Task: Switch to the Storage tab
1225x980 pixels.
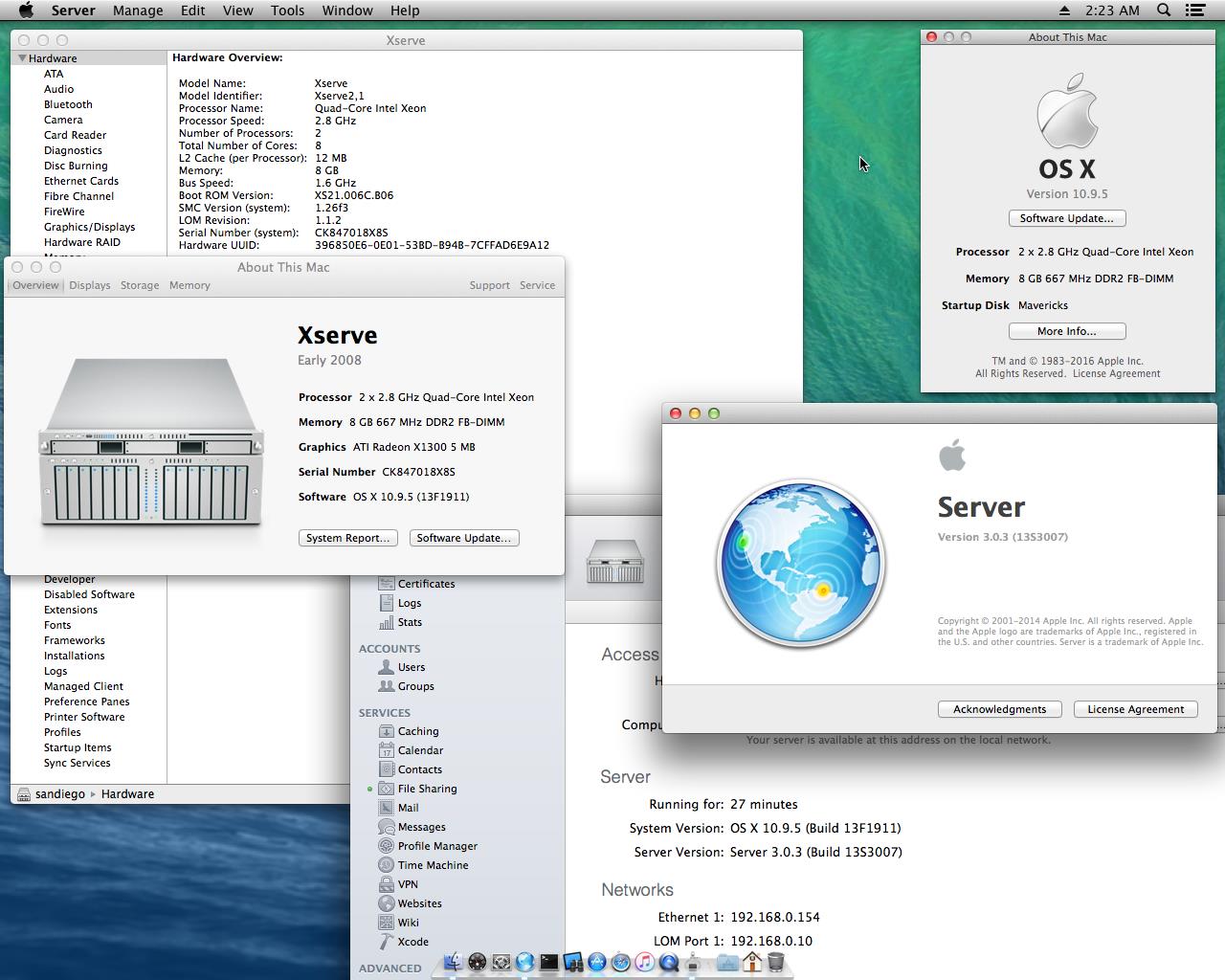Action: click(140, 285)
